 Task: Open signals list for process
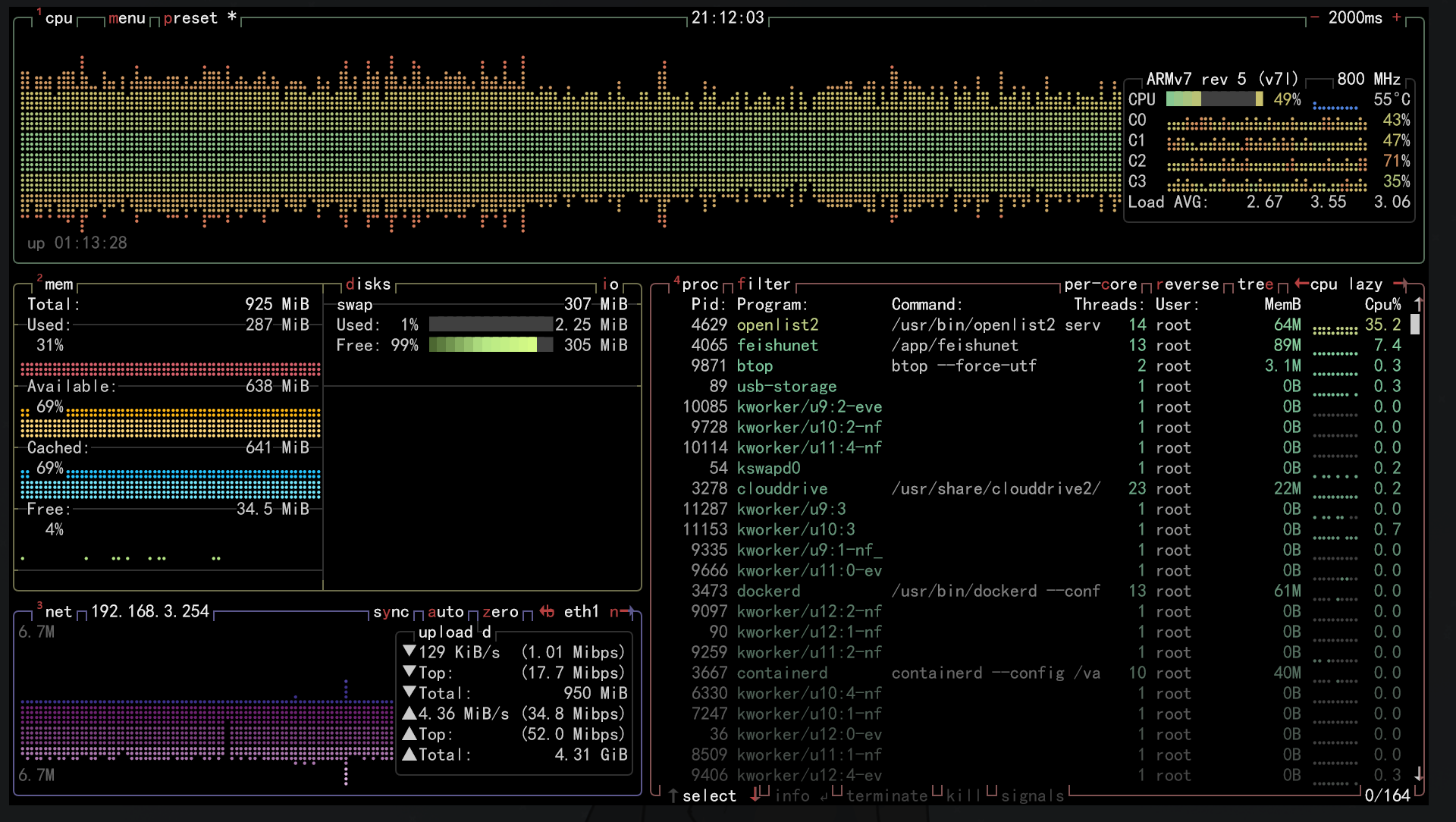(x=1032, y=796)
